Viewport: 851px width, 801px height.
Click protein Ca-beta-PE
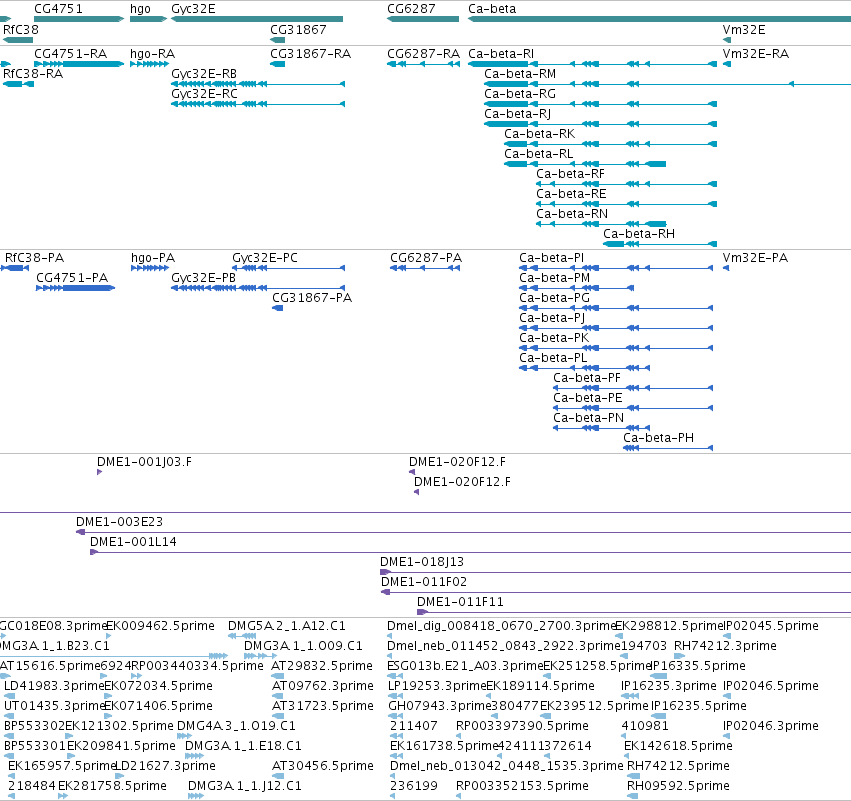[588, 398]
